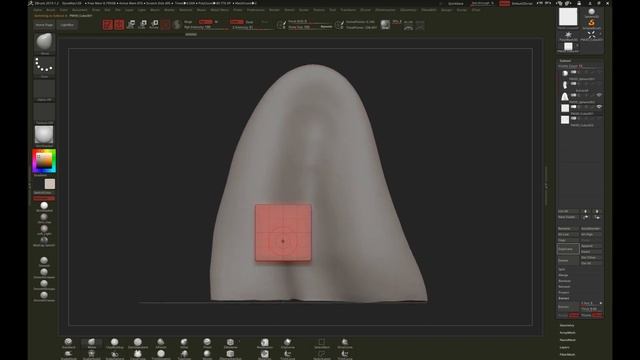Select the hPolish brush
Viewport: 640px width, 360px height.
161,343
